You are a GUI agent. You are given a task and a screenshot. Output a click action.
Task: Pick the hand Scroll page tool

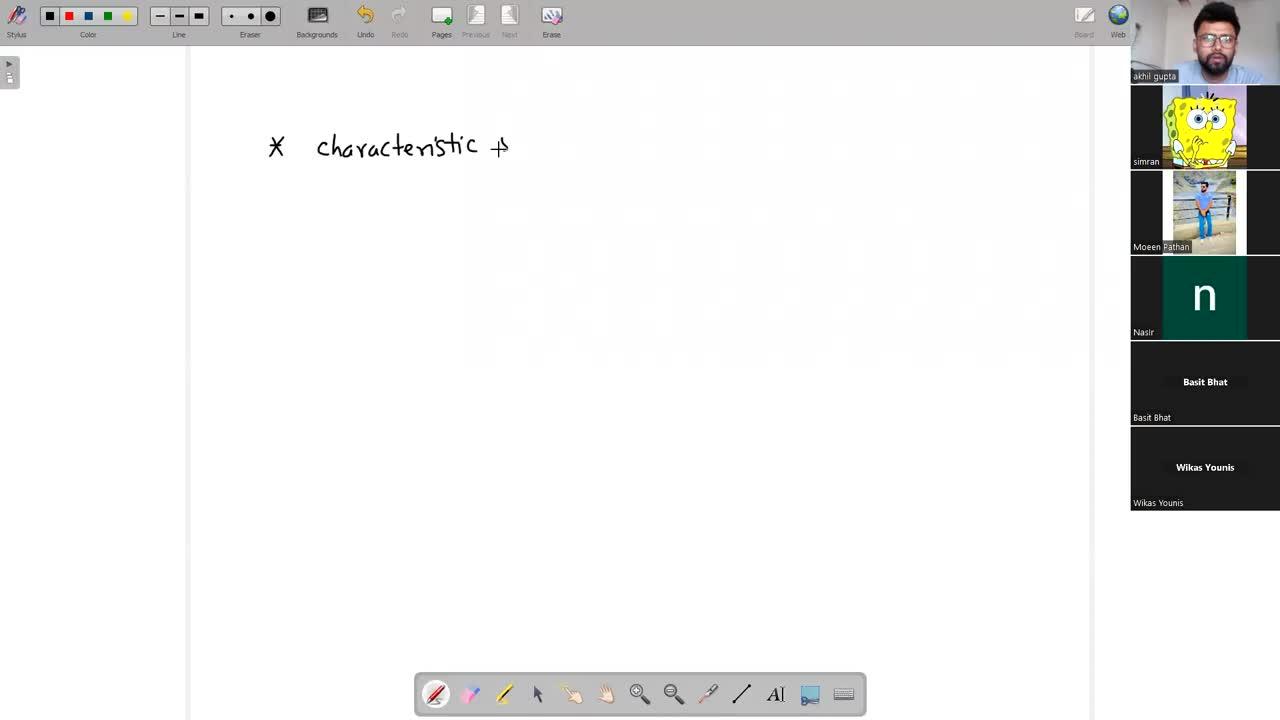point(606,694)
